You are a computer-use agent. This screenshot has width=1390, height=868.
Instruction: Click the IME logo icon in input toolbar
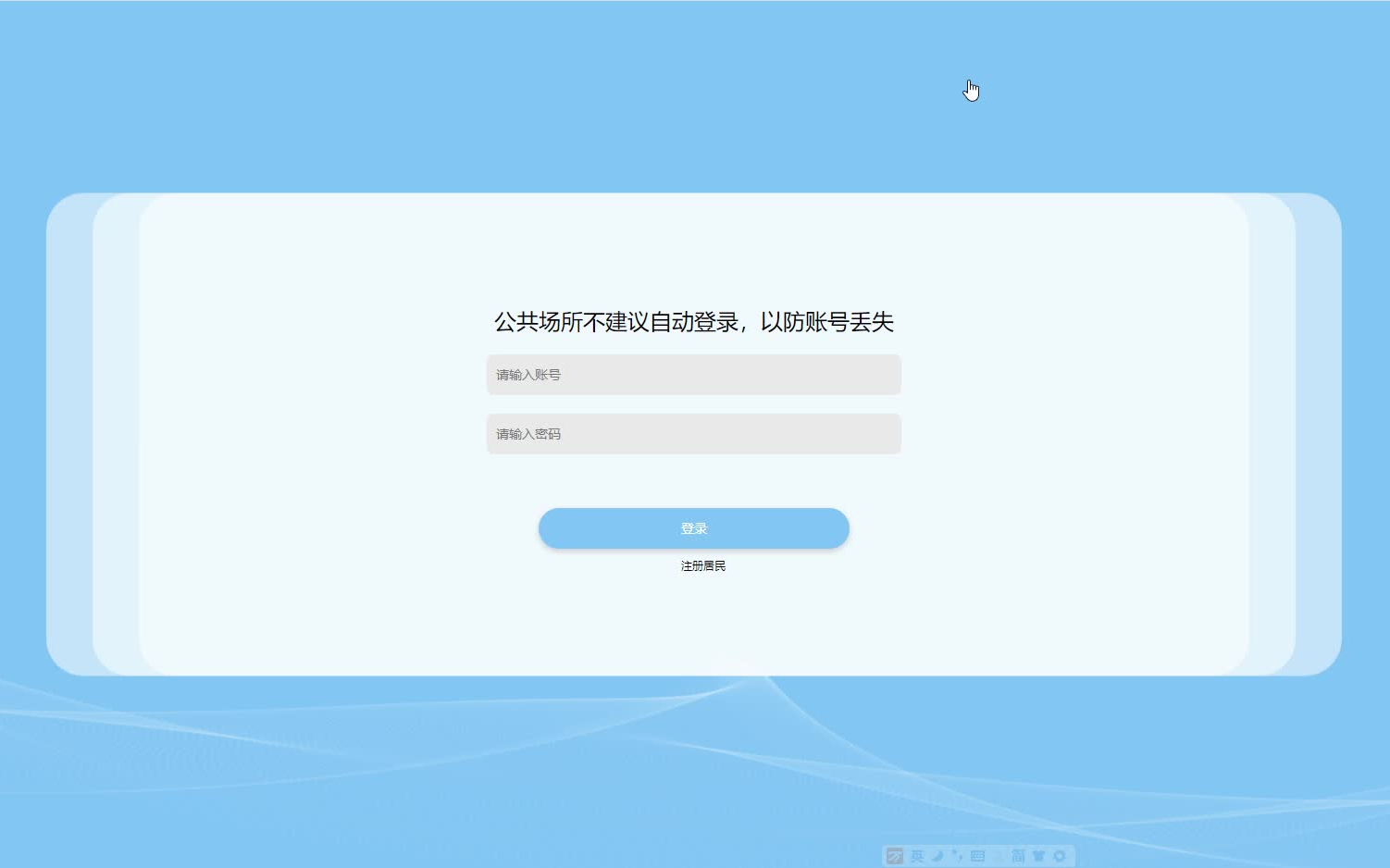click(895, 856)
